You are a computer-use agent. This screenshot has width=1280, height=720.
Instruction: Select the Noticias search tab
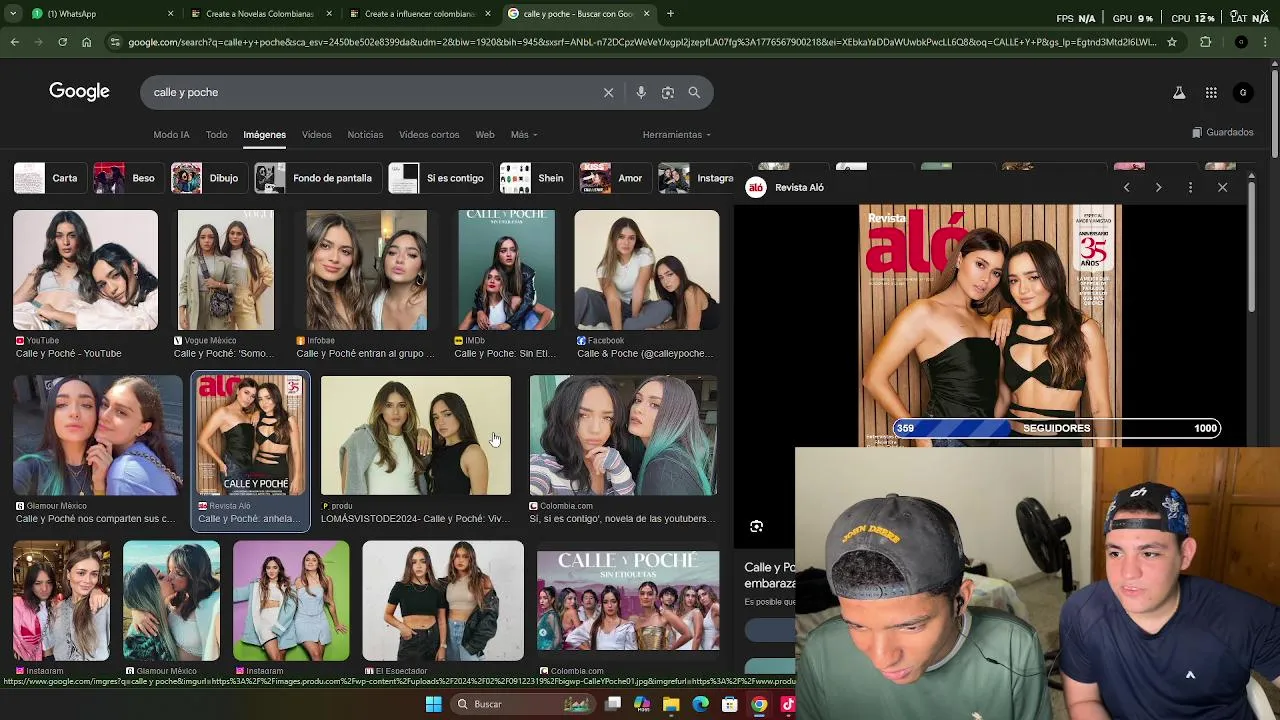pyautogui.click(x=365, y=134)
